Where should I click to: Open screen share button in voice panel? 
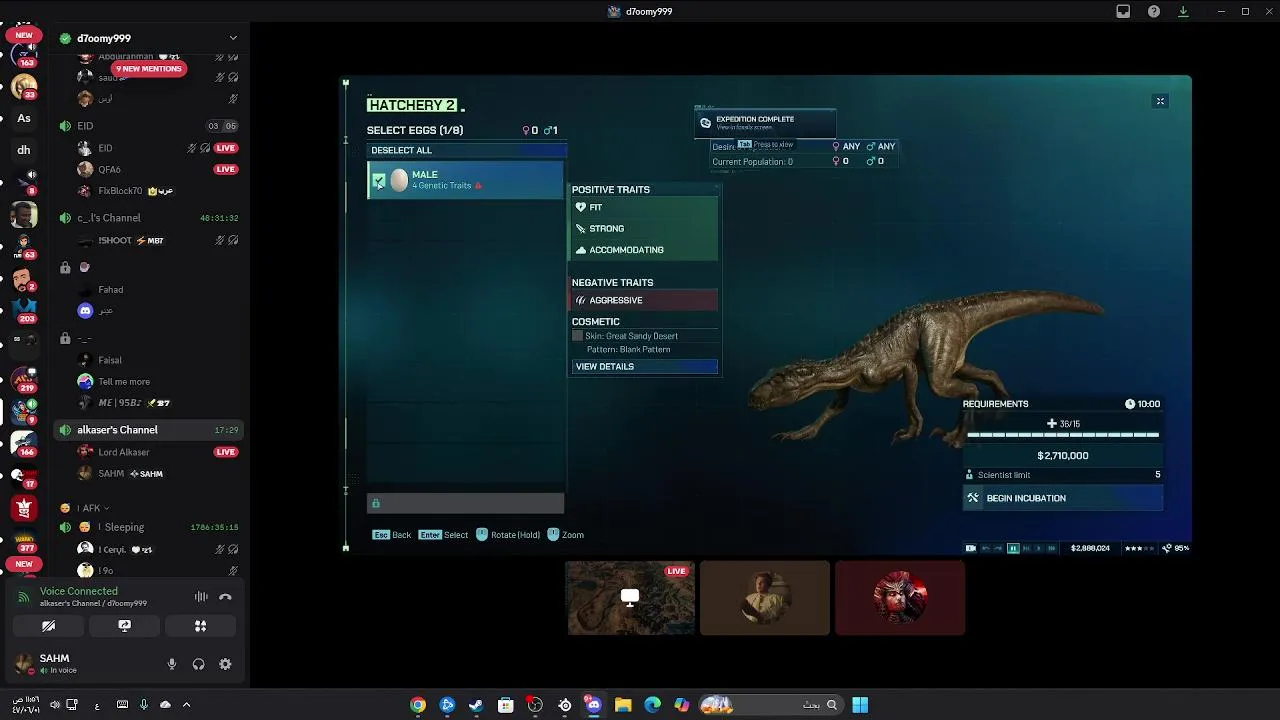[x=124, y=626]
